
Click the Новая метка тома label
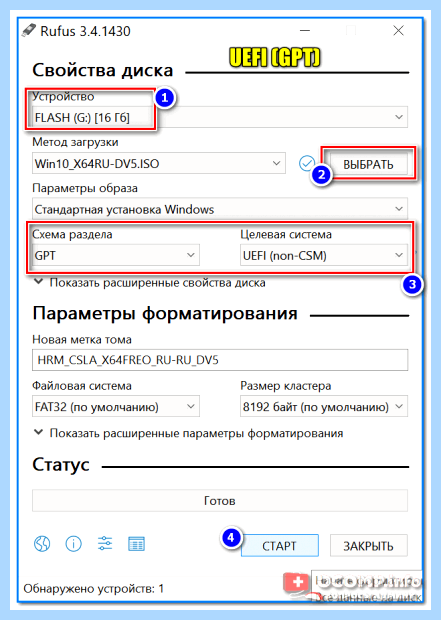tap(82, 339)
